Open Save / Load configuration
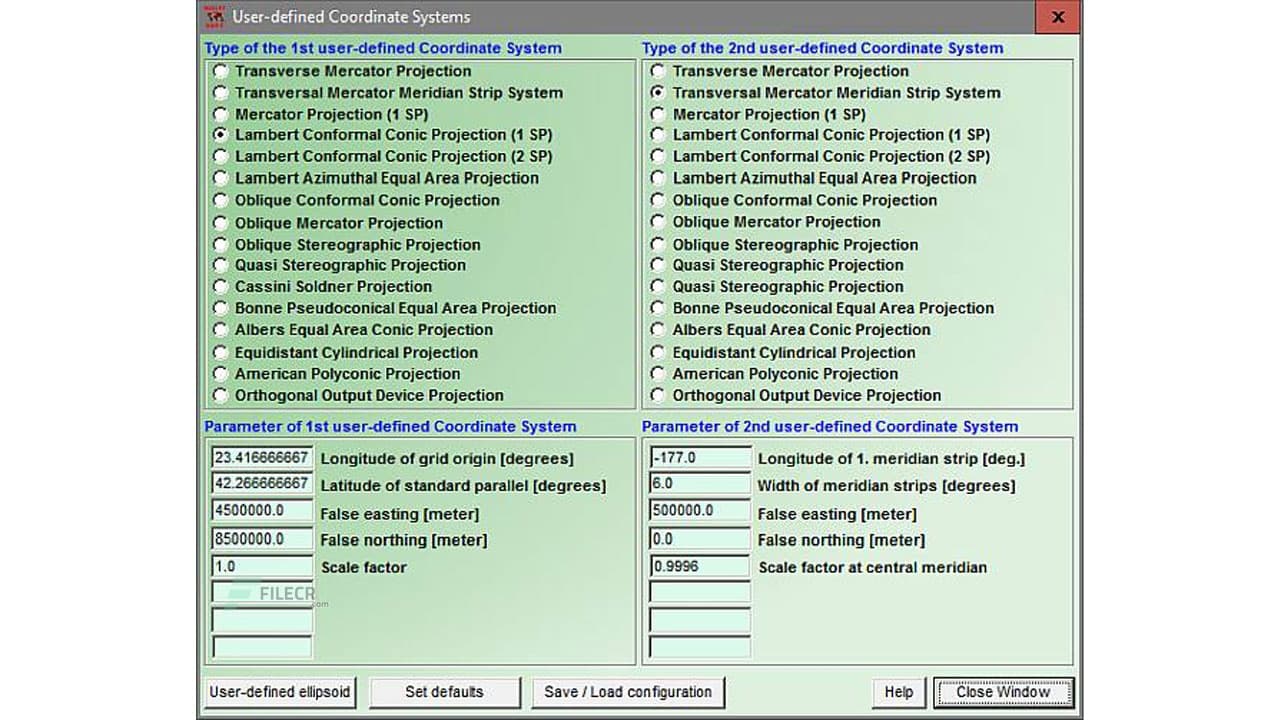Screen dimensions: 1280x720 (x=628, y=691)
